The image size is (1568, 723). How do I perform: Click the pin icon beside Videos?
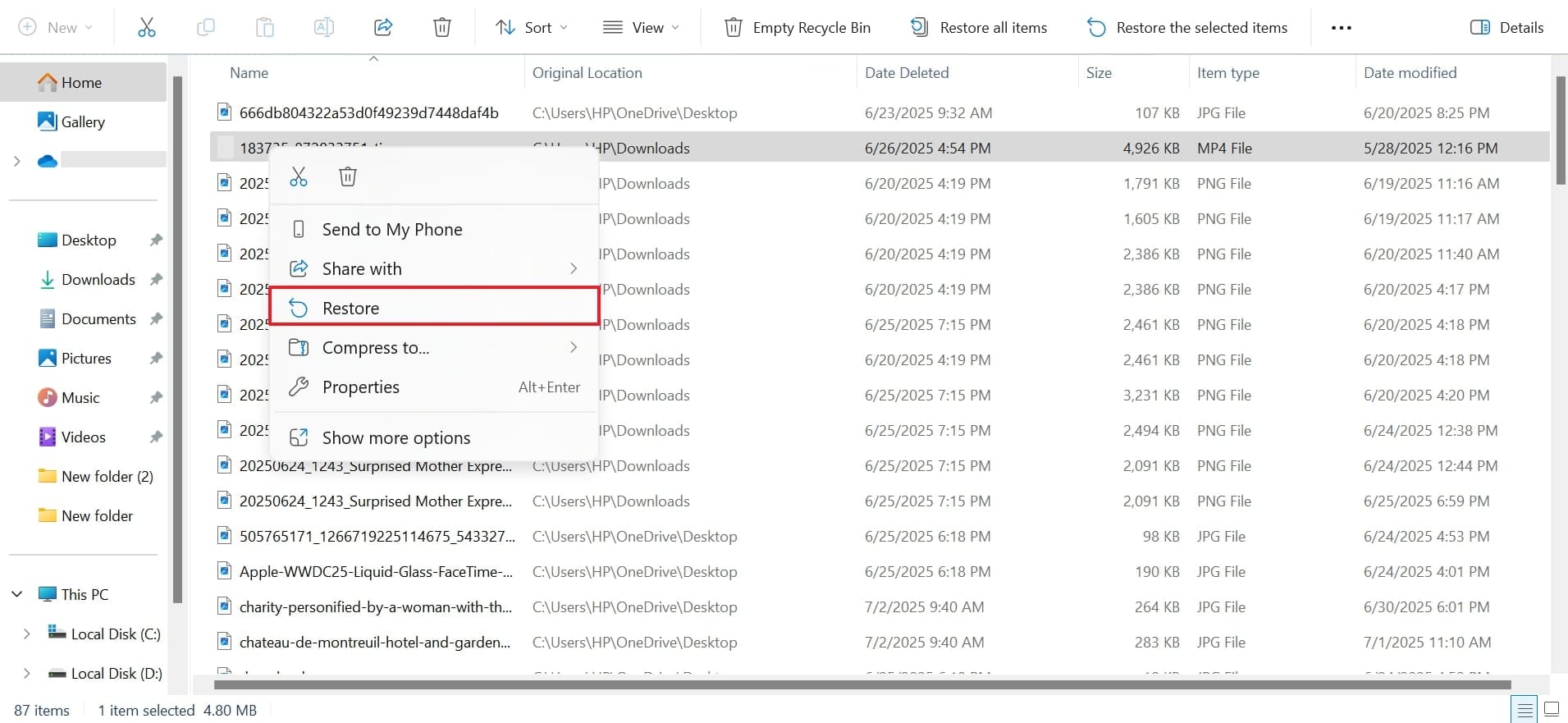pyautogui.click(x=156, y=437)
